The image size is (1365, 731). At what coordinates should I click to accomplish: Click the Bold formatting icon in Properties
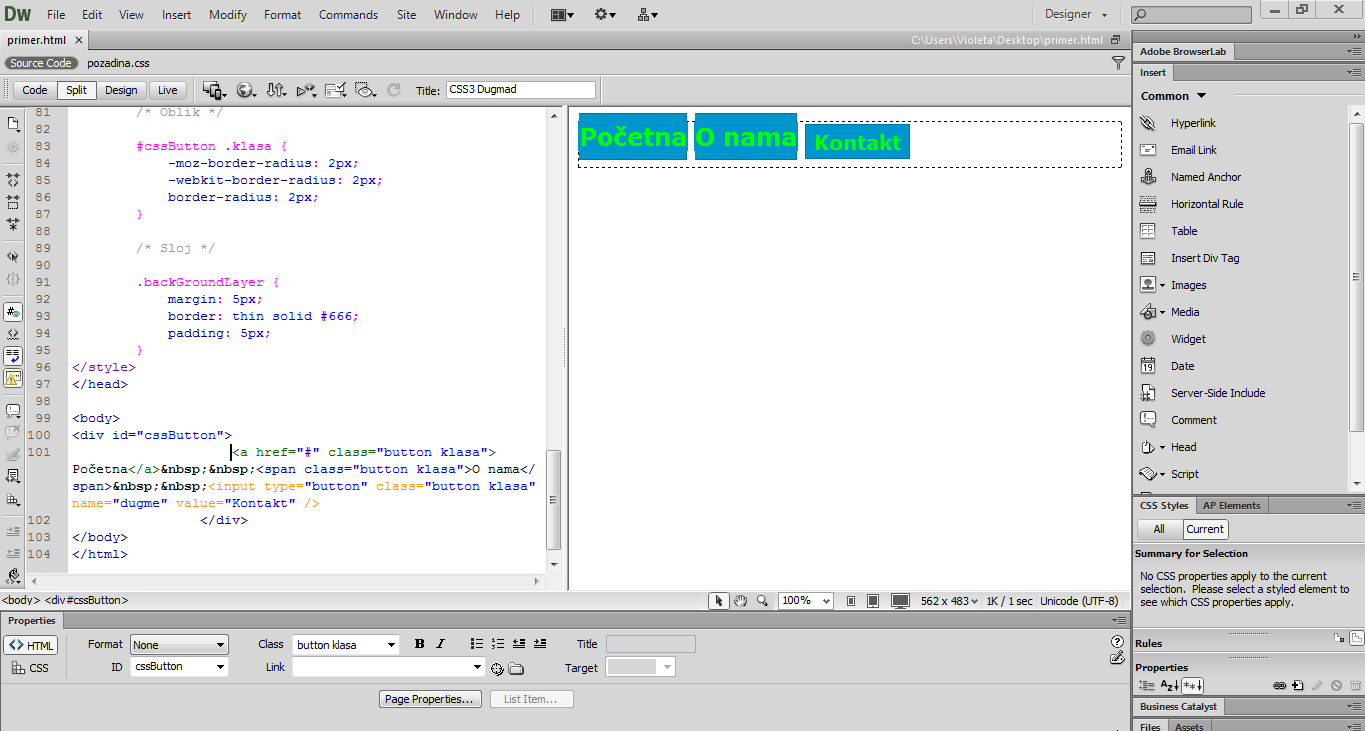(419, 644)
